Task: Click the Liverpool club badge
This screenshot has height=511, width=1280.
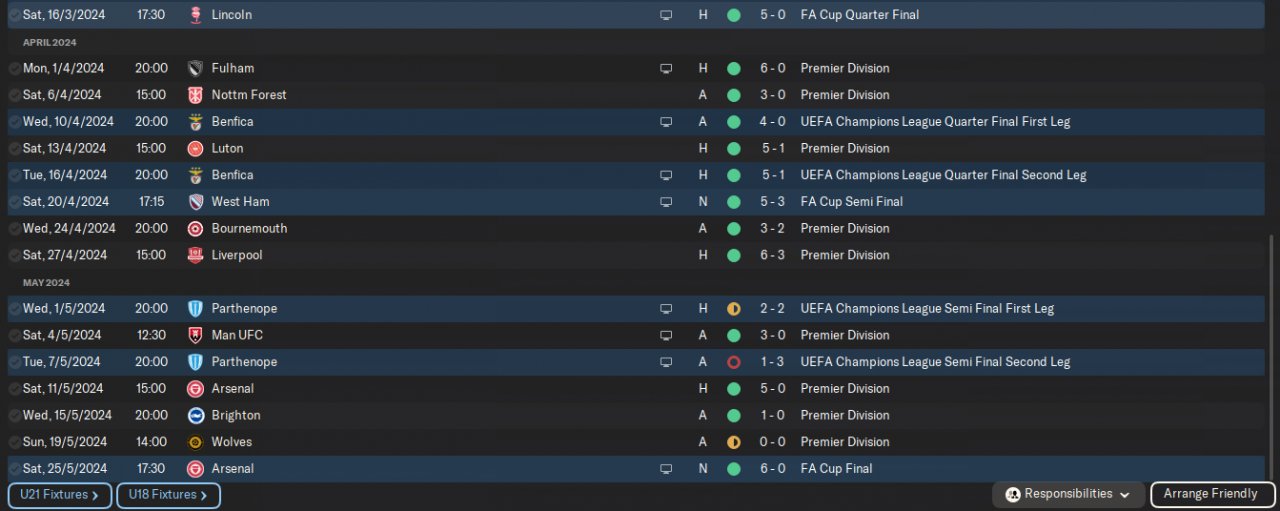Action: coord(195,255)
